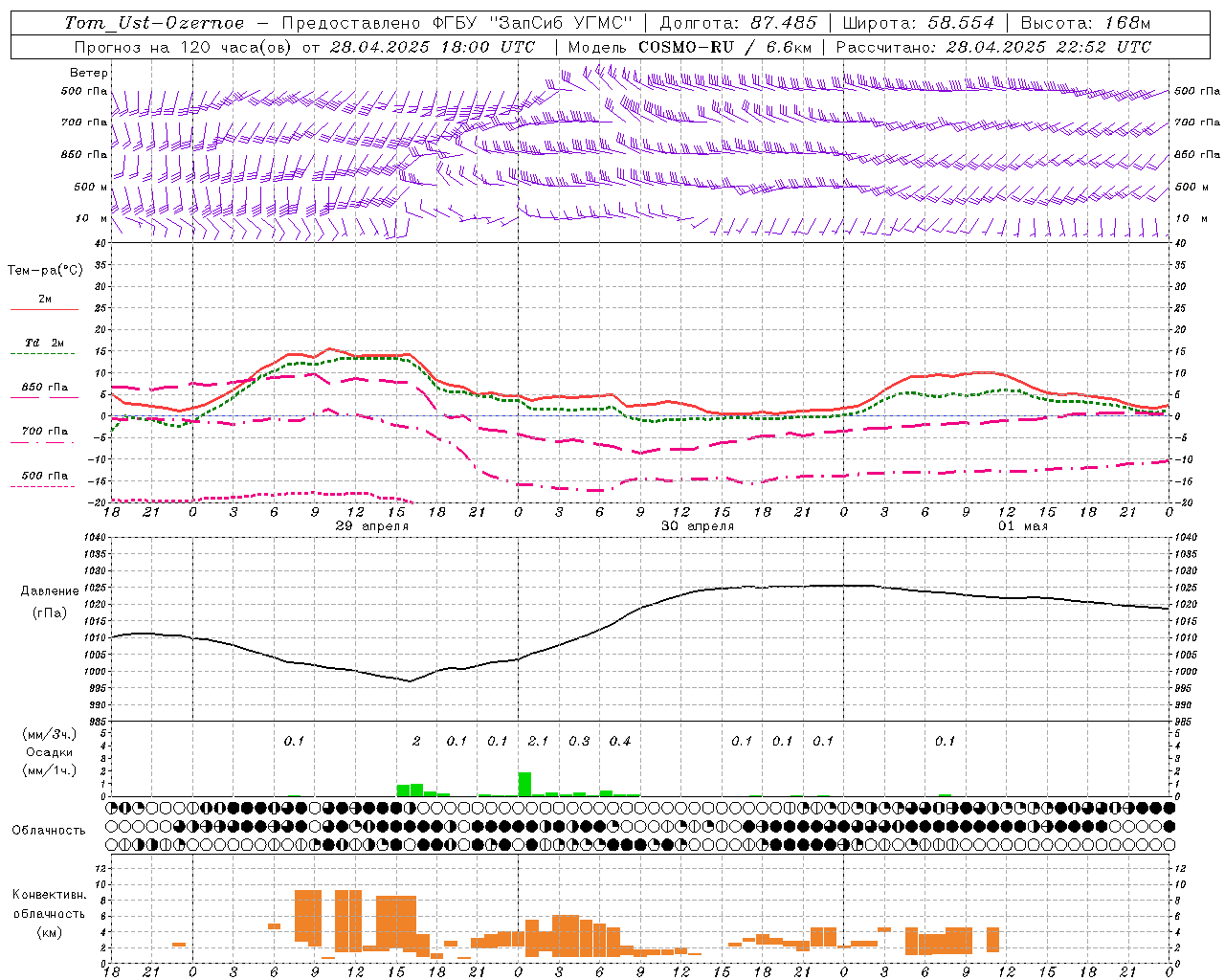Click the 3-hour precipitation value 2.1
Image resolution: width=1225 pixels, height=980 pixels.
(538, 742)
